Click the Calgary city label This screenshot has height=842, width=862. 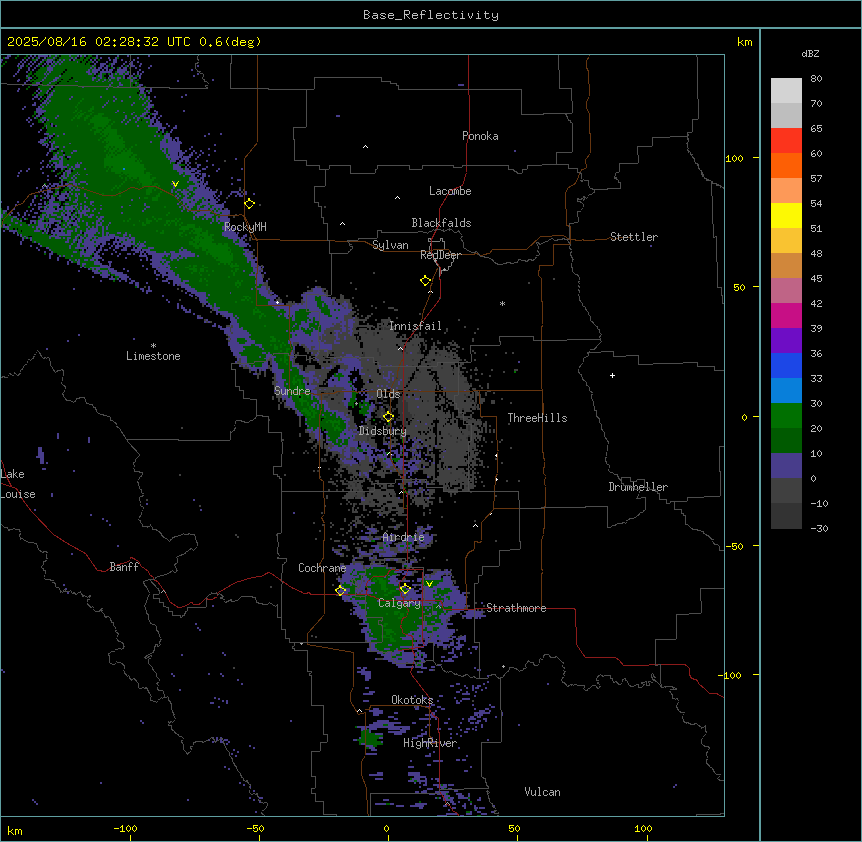(x=399, y=603)
